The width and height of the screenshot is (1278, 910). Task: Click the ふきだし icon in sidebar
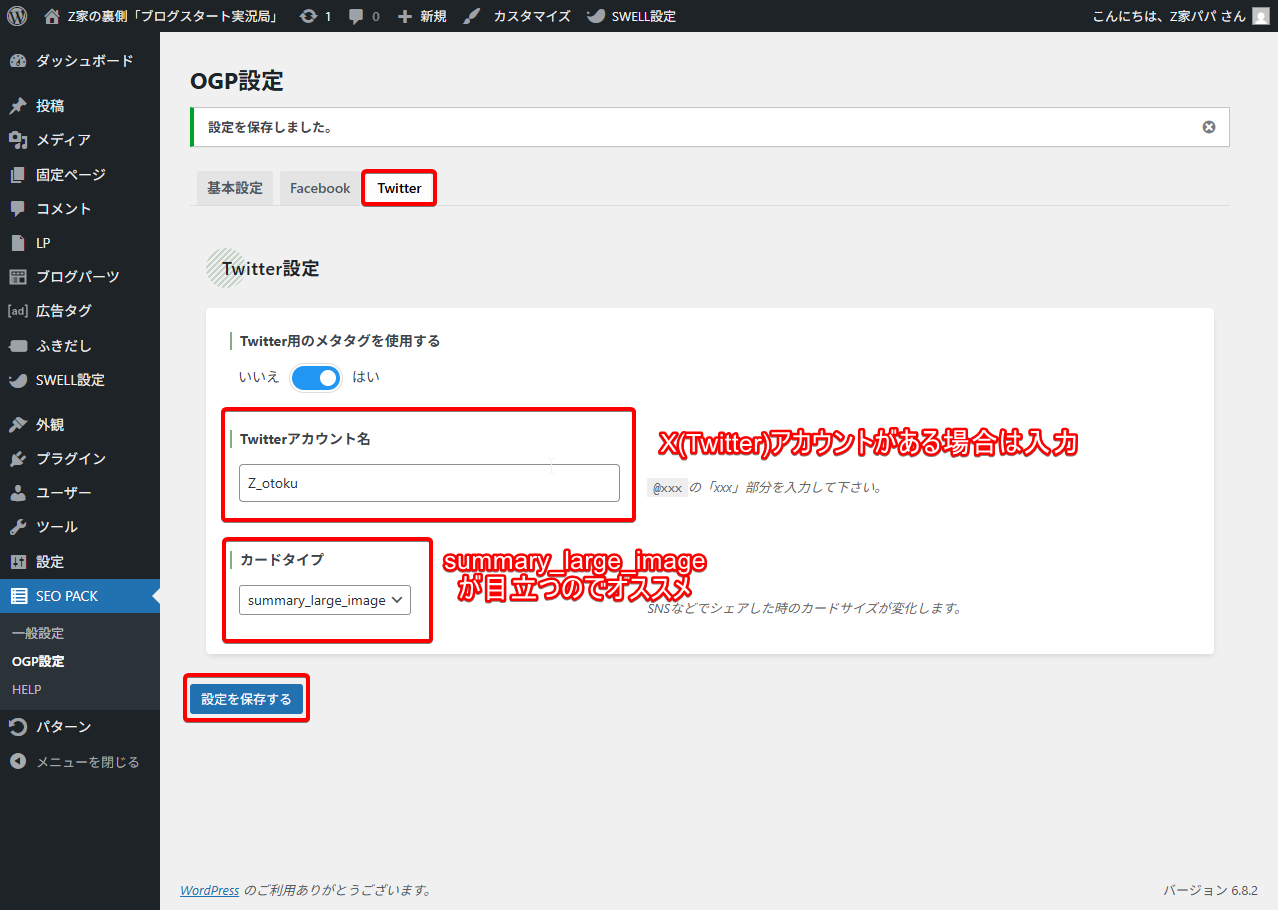tap(18, 346)
